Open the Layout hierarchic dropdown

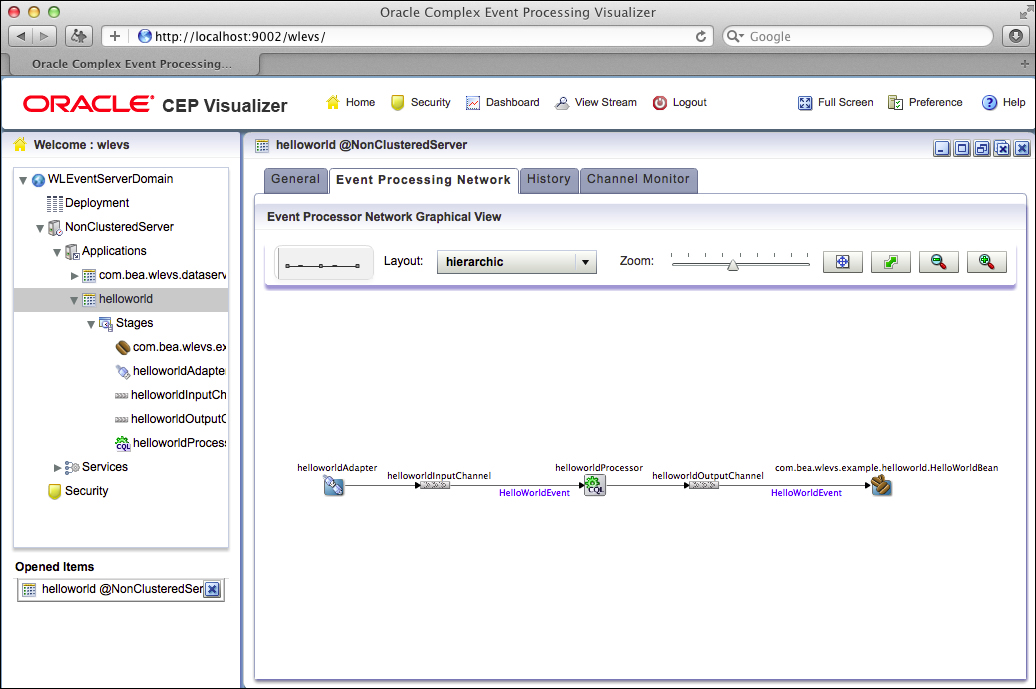tap(516, 262)
